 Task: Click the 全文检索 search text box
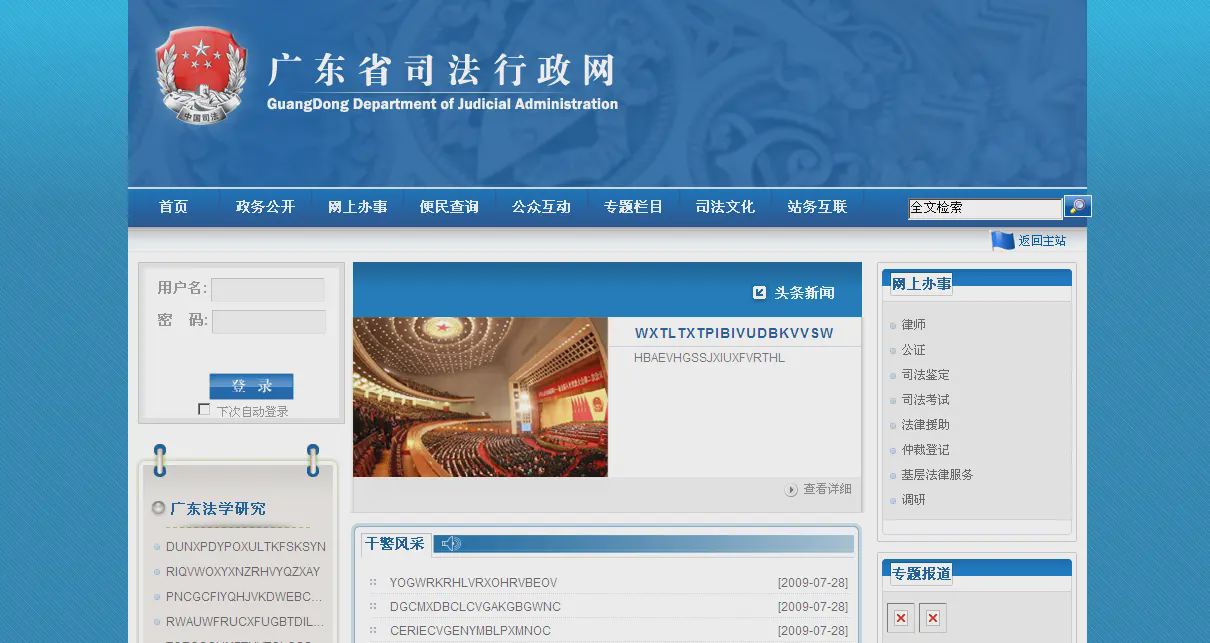point(984,208)
